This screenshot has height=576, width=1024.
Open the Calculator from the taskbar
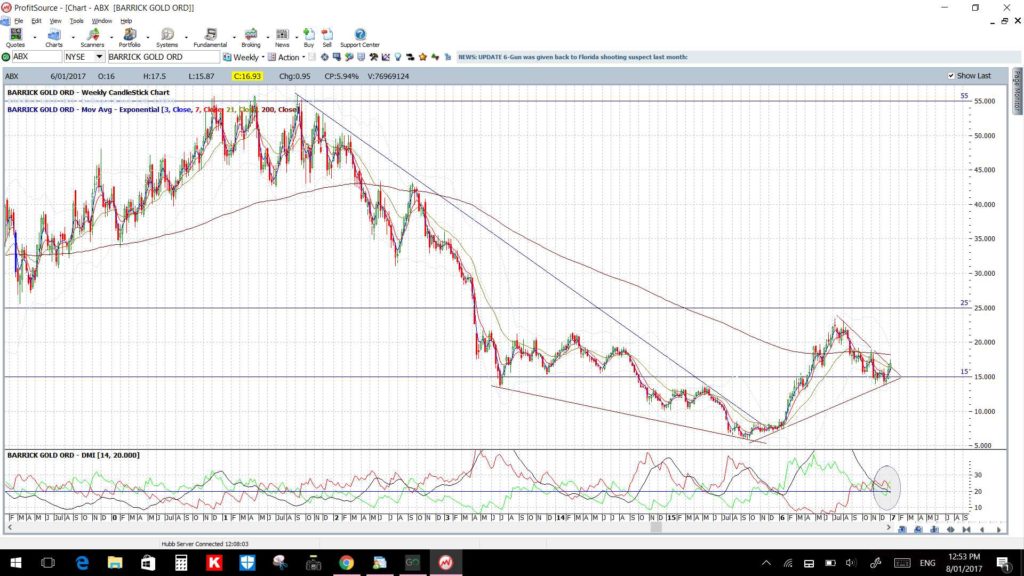coord(181,562)
